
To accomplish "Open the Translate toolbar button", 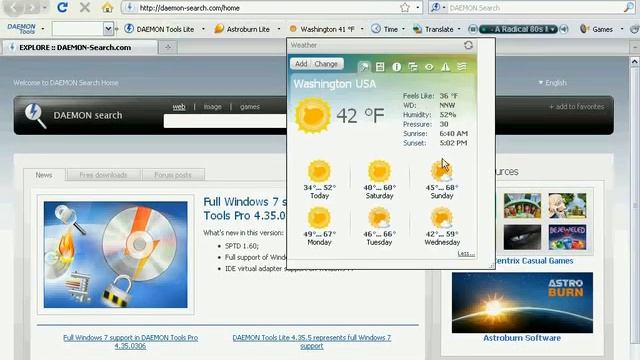I will click(x=433, y=29).
